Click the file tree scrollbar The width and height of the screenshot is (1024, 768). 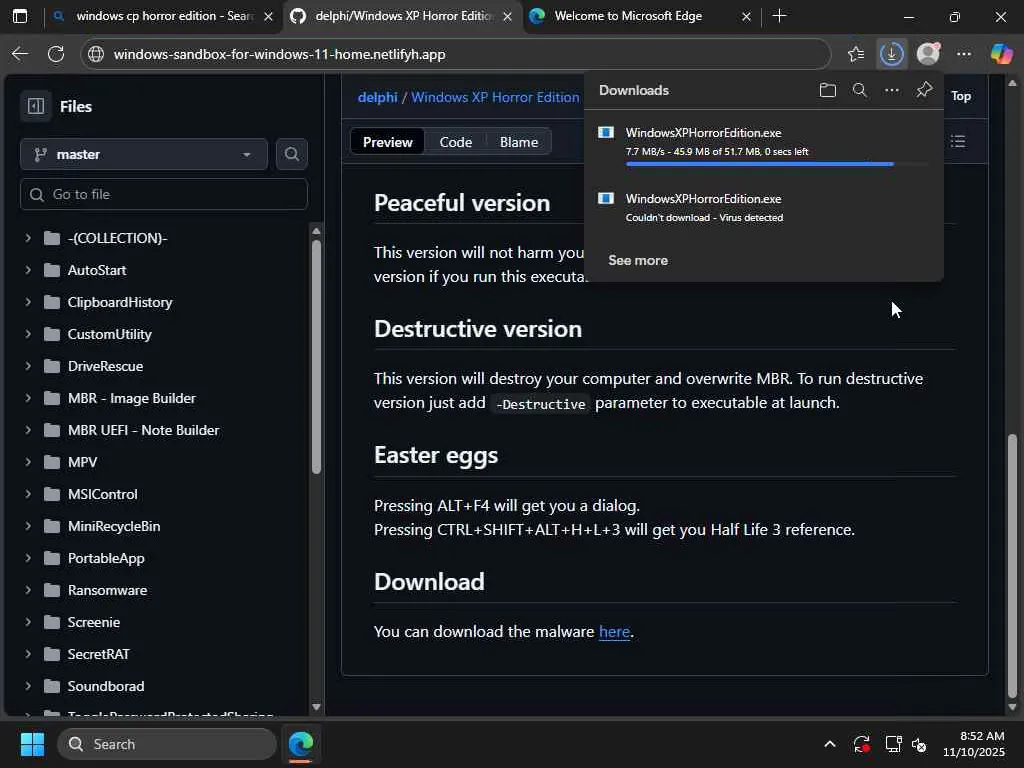pyautogui.click(x=316, y=357)
